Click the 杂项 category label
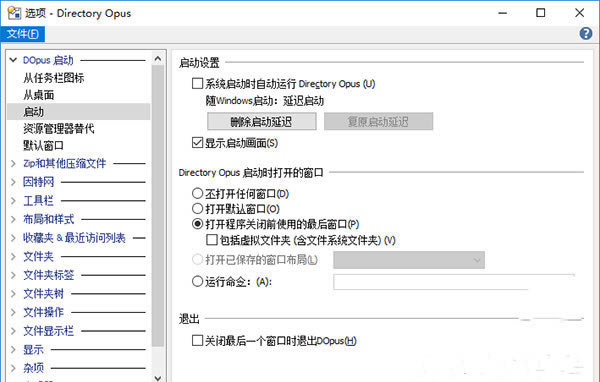 [33, 368]
